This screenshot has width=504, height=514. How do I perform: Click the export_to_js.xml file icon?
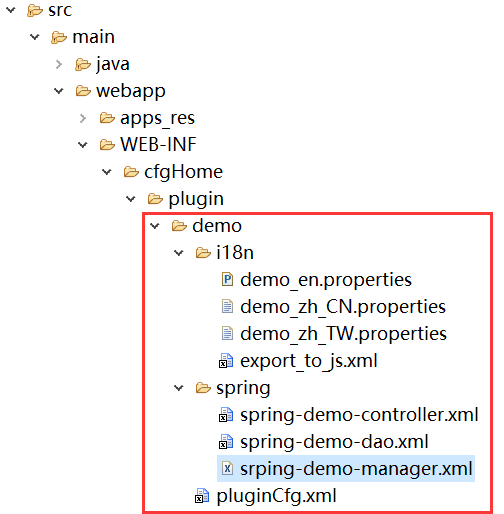click(226, 361)
